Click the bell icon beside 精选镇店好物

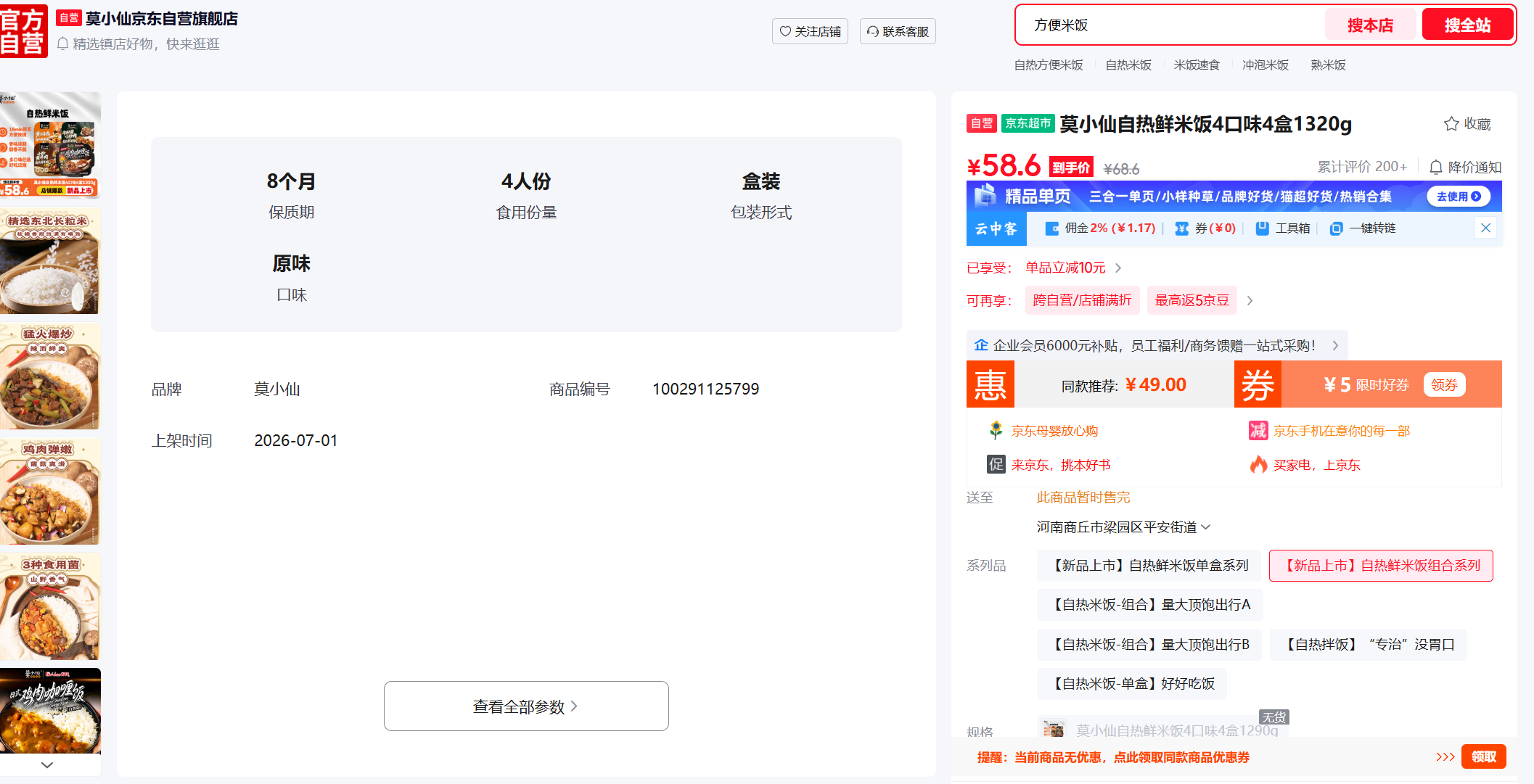[x=63, y=44]
